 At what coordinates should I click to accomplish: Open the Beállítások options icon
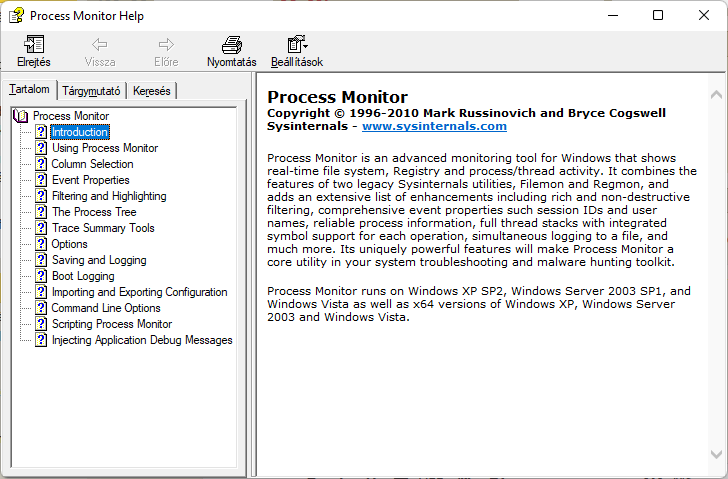(297, 45)
